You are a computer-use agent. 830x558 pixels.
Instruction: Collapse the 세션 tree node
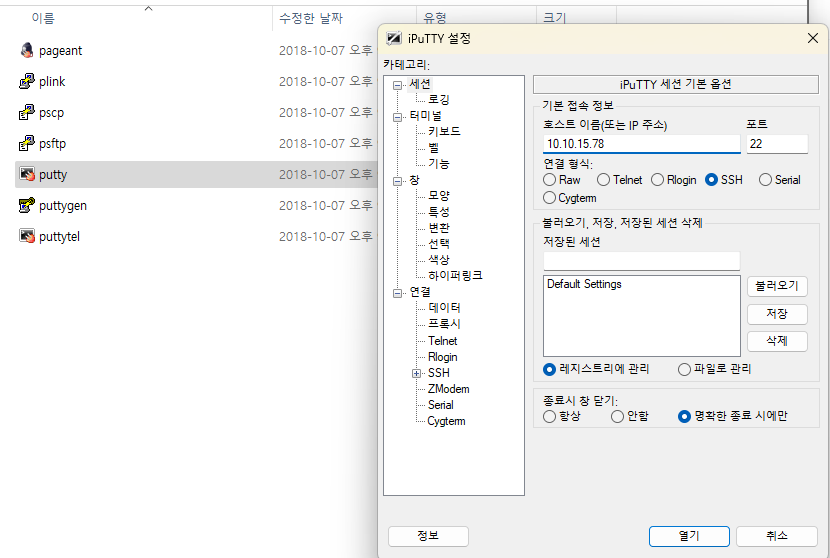(398, 85)
